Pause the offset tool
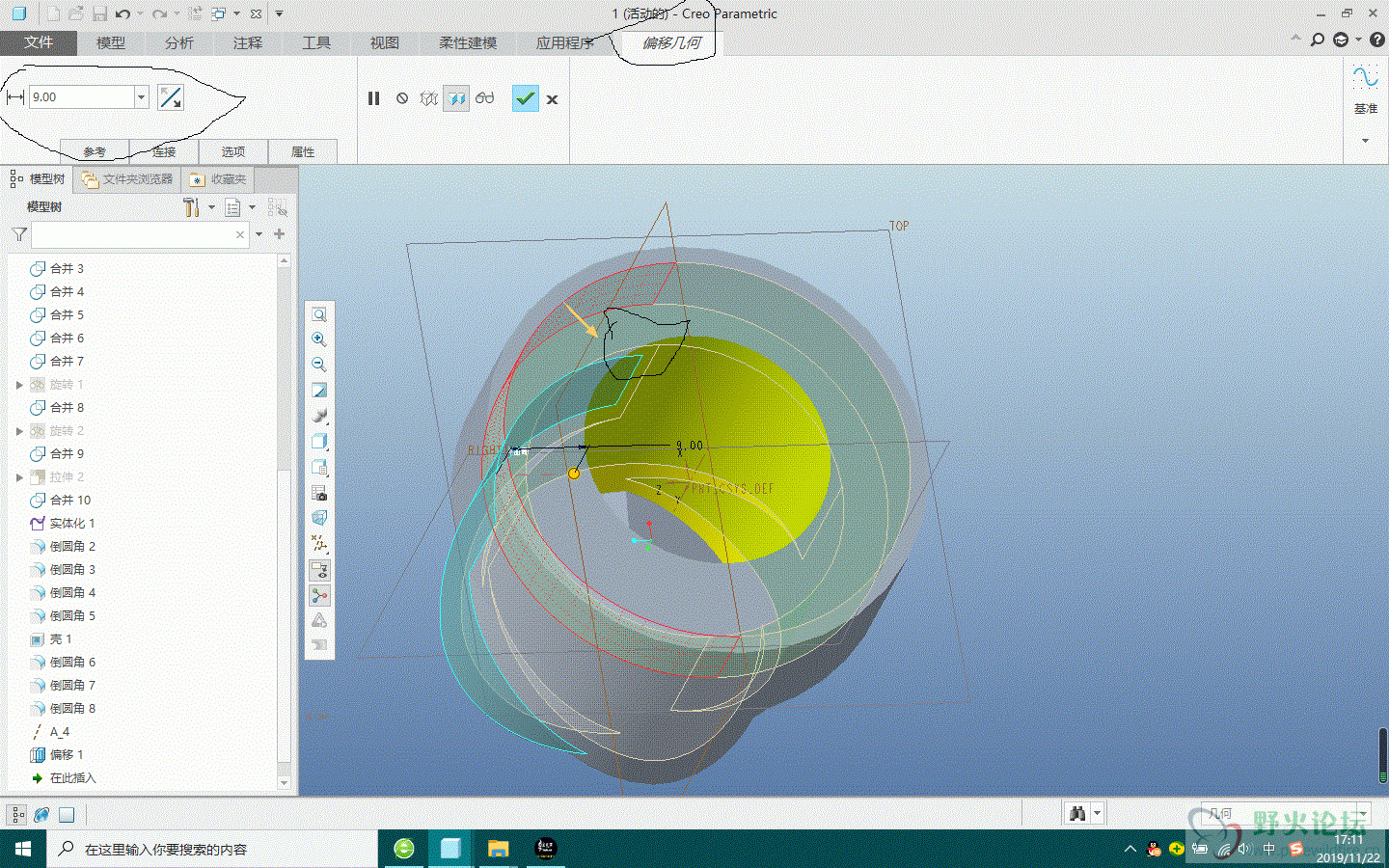The height and width of the screenshot is (868, 1389). click(x=374, y=98)
